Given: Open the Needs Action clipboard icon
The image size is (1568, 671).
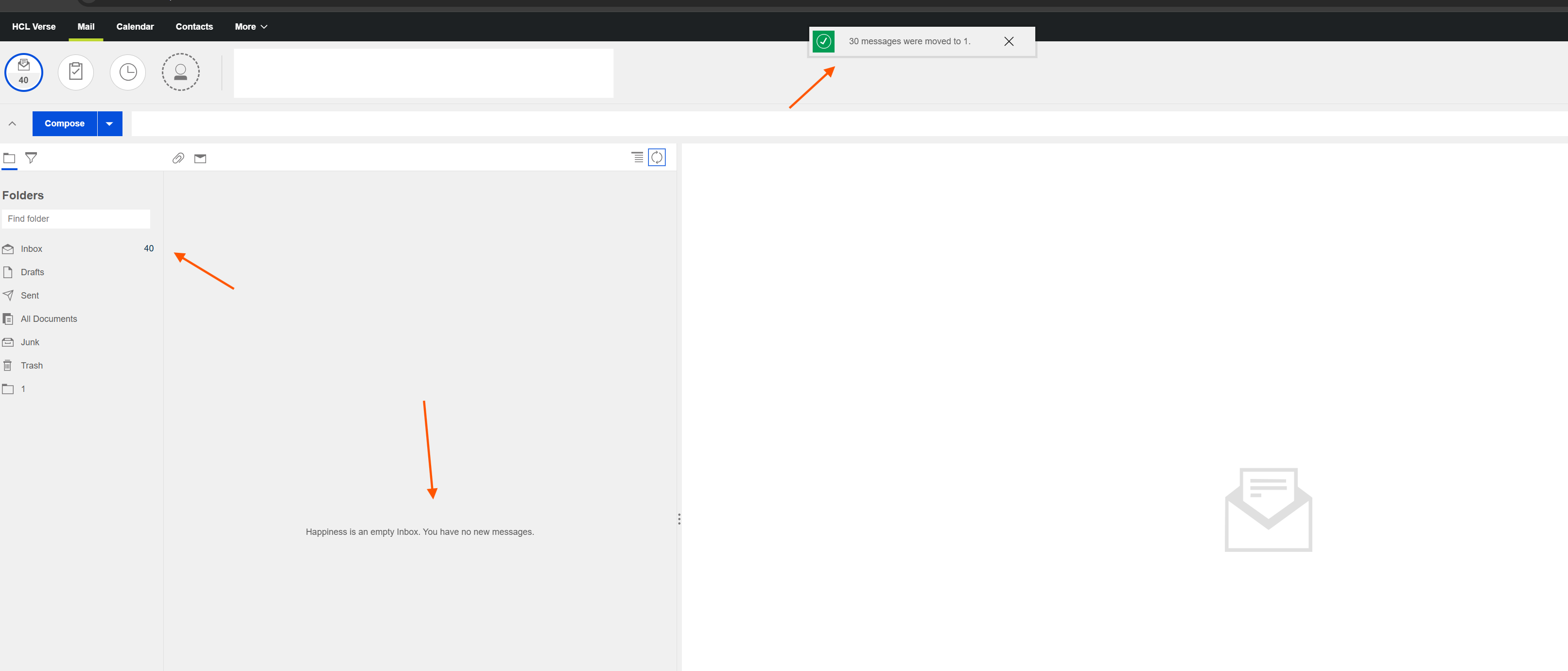Looking at the screenshot, I should coord(75,72).
